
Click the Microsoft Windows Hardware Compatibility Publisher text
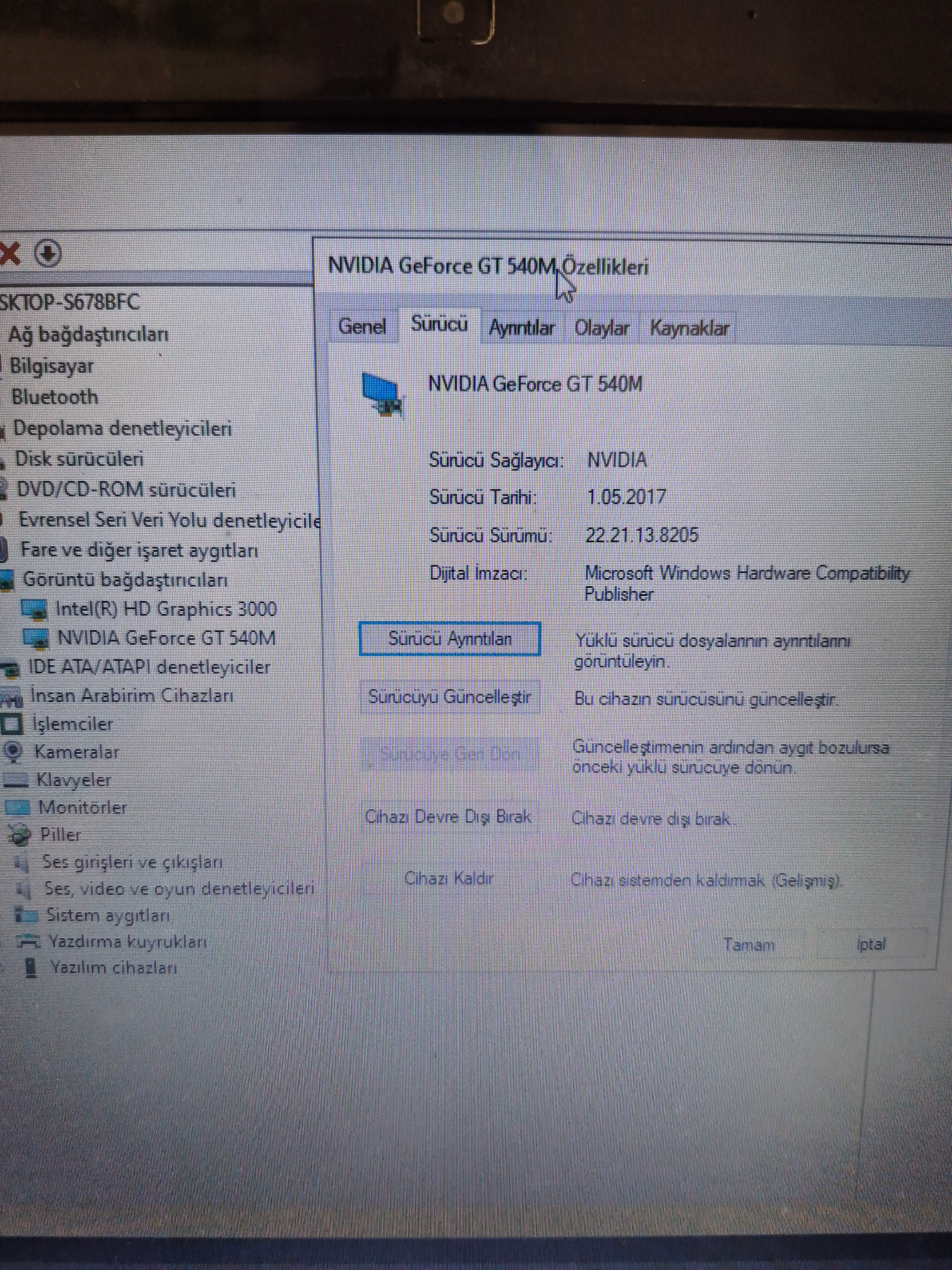(x=747, y=583)
